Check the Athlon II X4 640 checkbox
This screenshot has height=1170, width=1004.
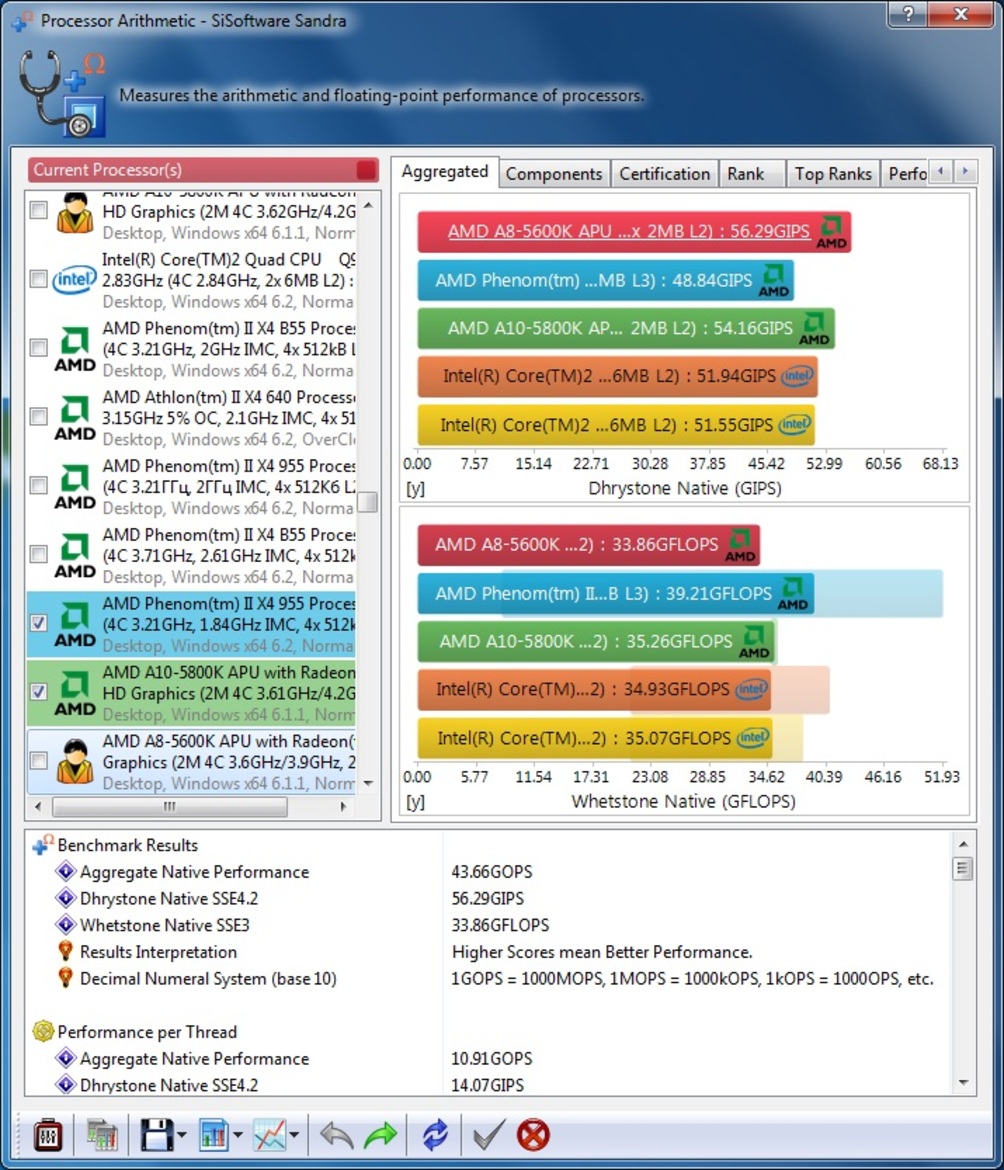click(38, 416)
